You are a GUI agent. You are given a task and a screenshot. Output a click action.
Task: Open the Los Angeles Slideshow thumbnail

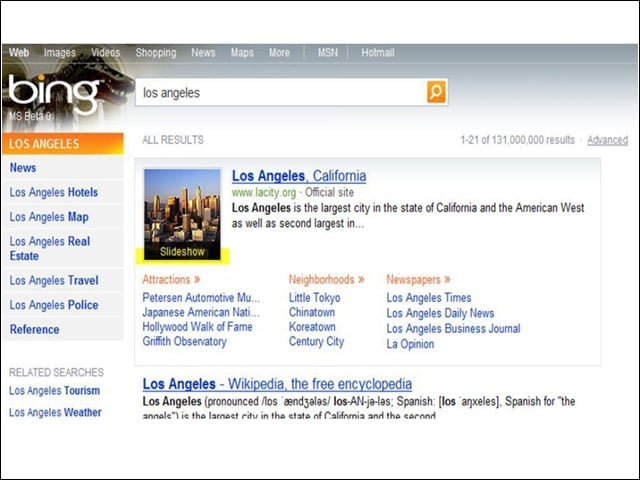(182, 215)
